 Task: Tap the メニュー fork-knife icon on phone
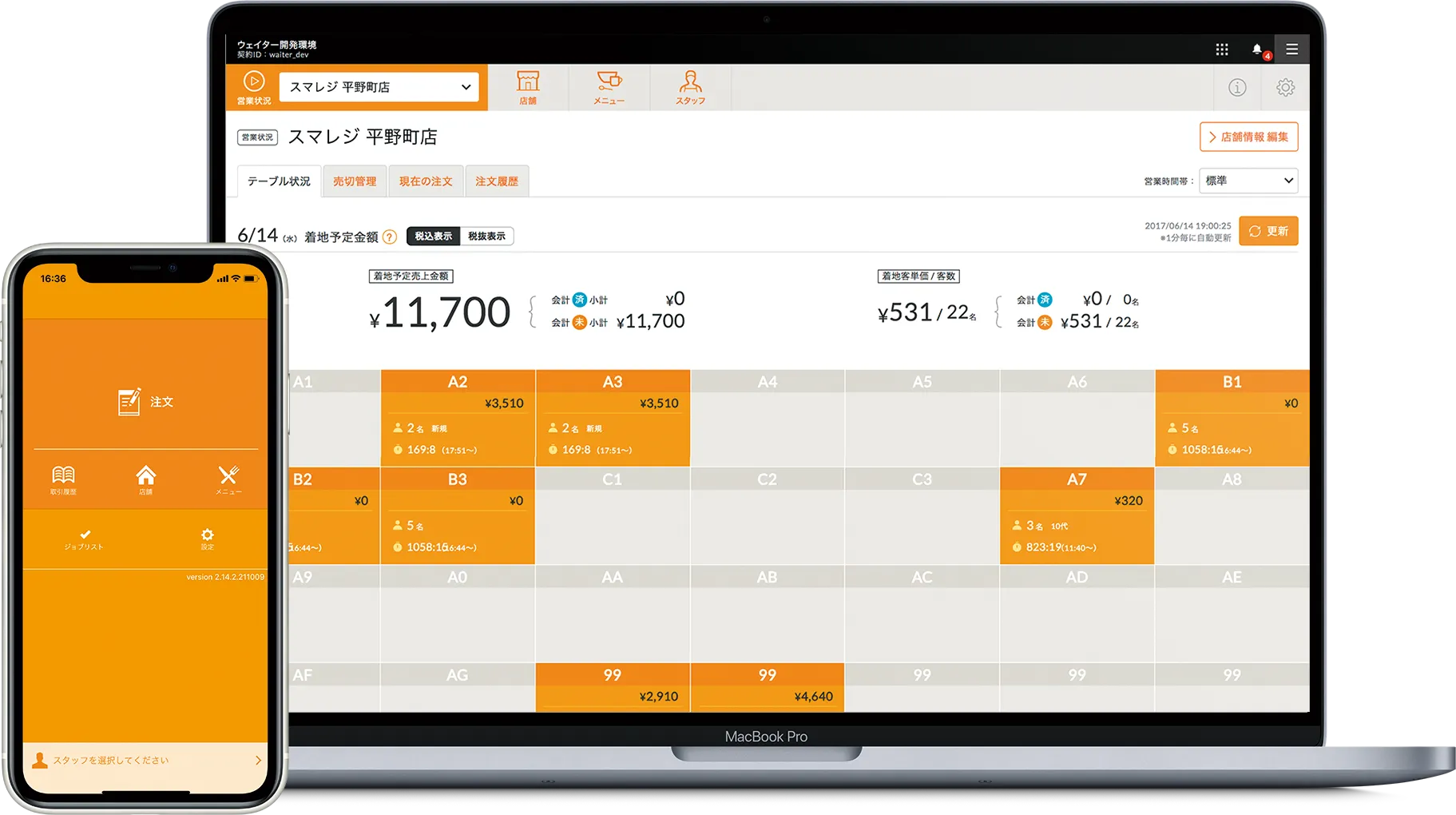(228, 480)
